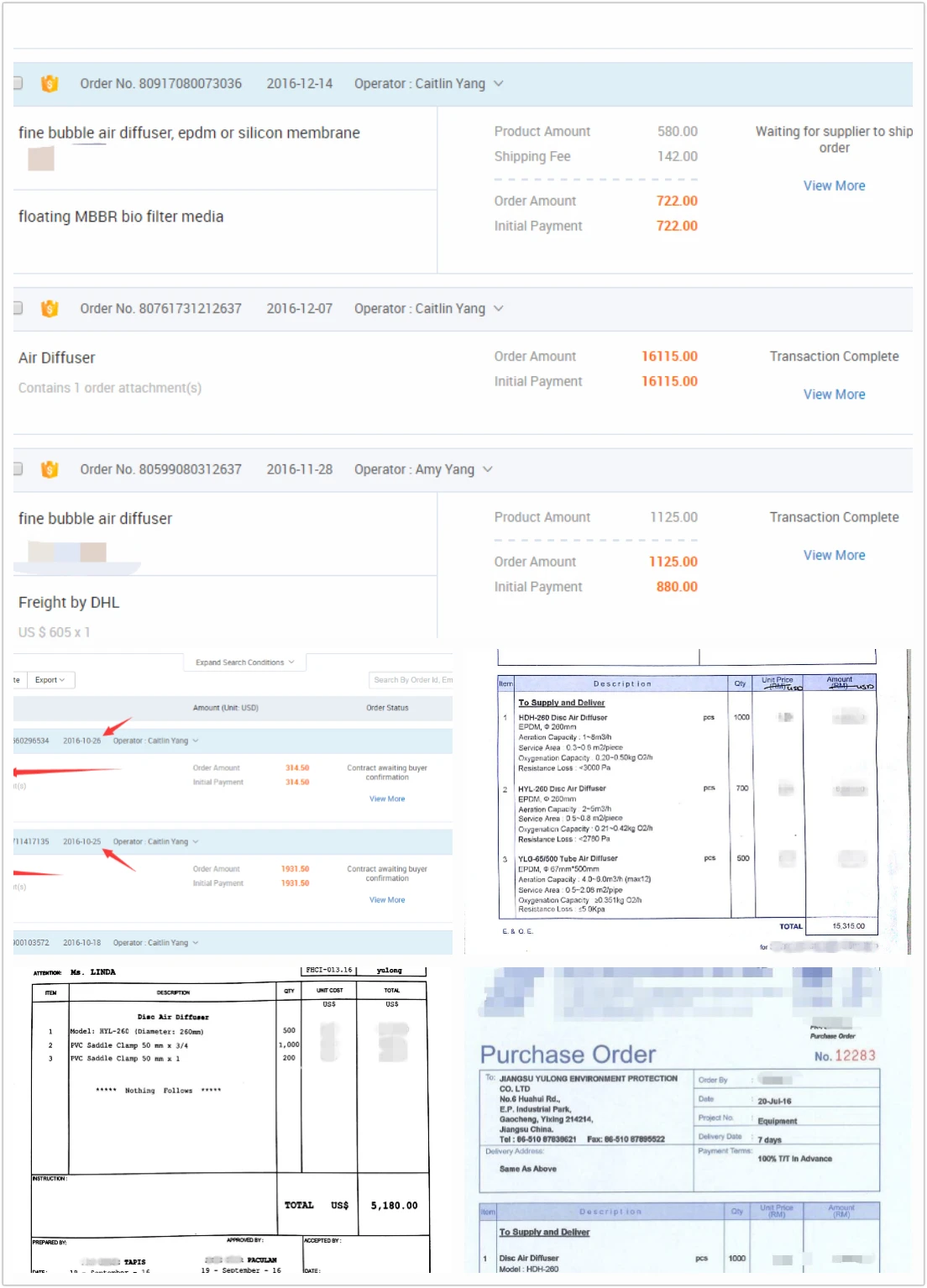
Task: Click total 15,315.00 in invoice table
Action: click(x=848, y=926)
